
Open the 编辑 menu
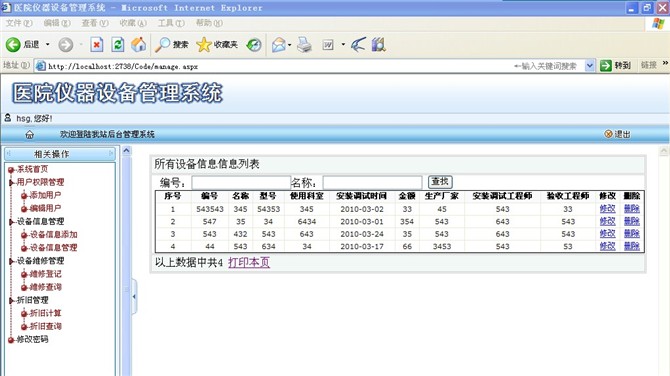coord(56,23)
